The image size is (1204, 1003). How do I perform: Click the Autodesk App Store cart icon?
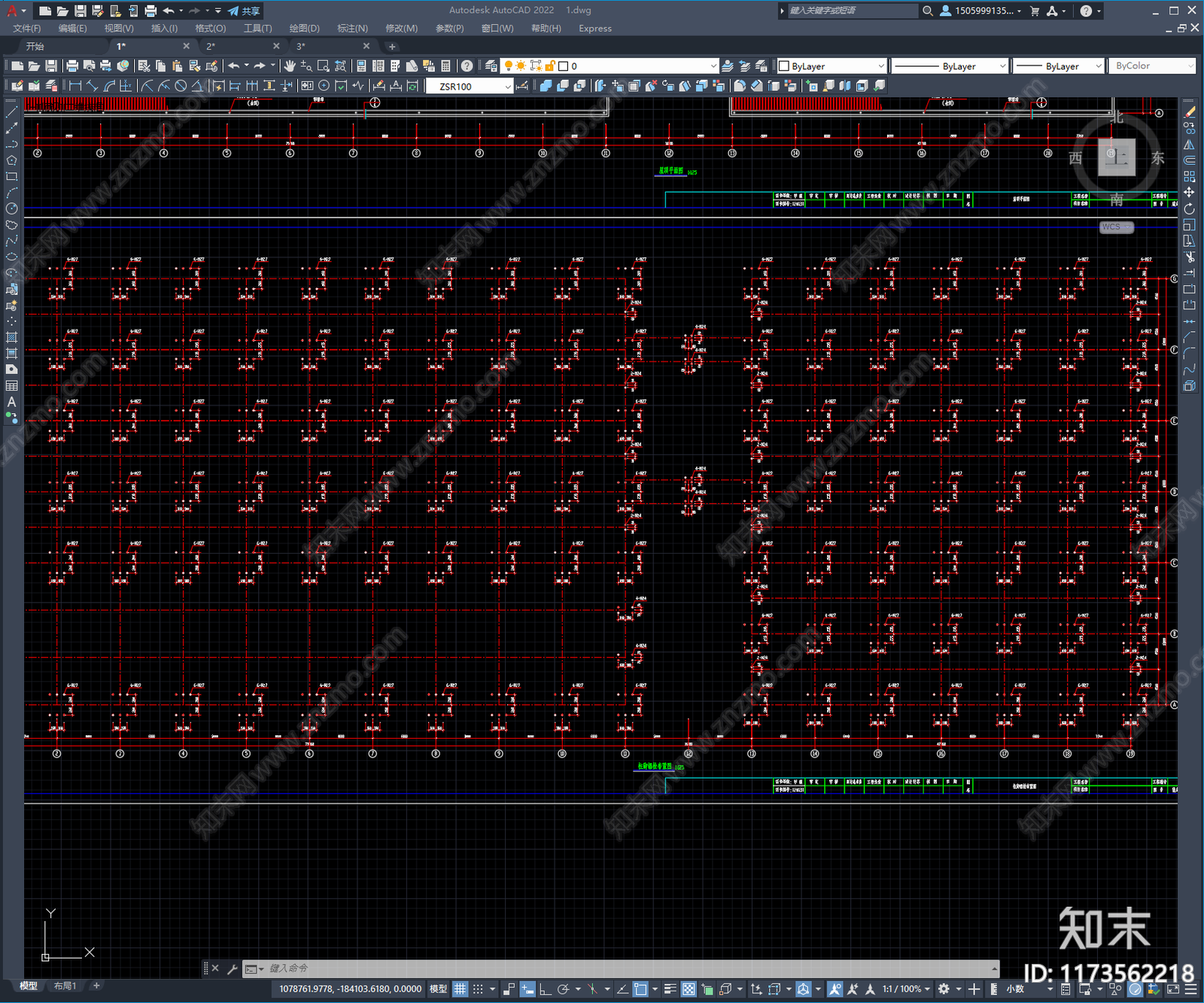tap(1035, 11)
